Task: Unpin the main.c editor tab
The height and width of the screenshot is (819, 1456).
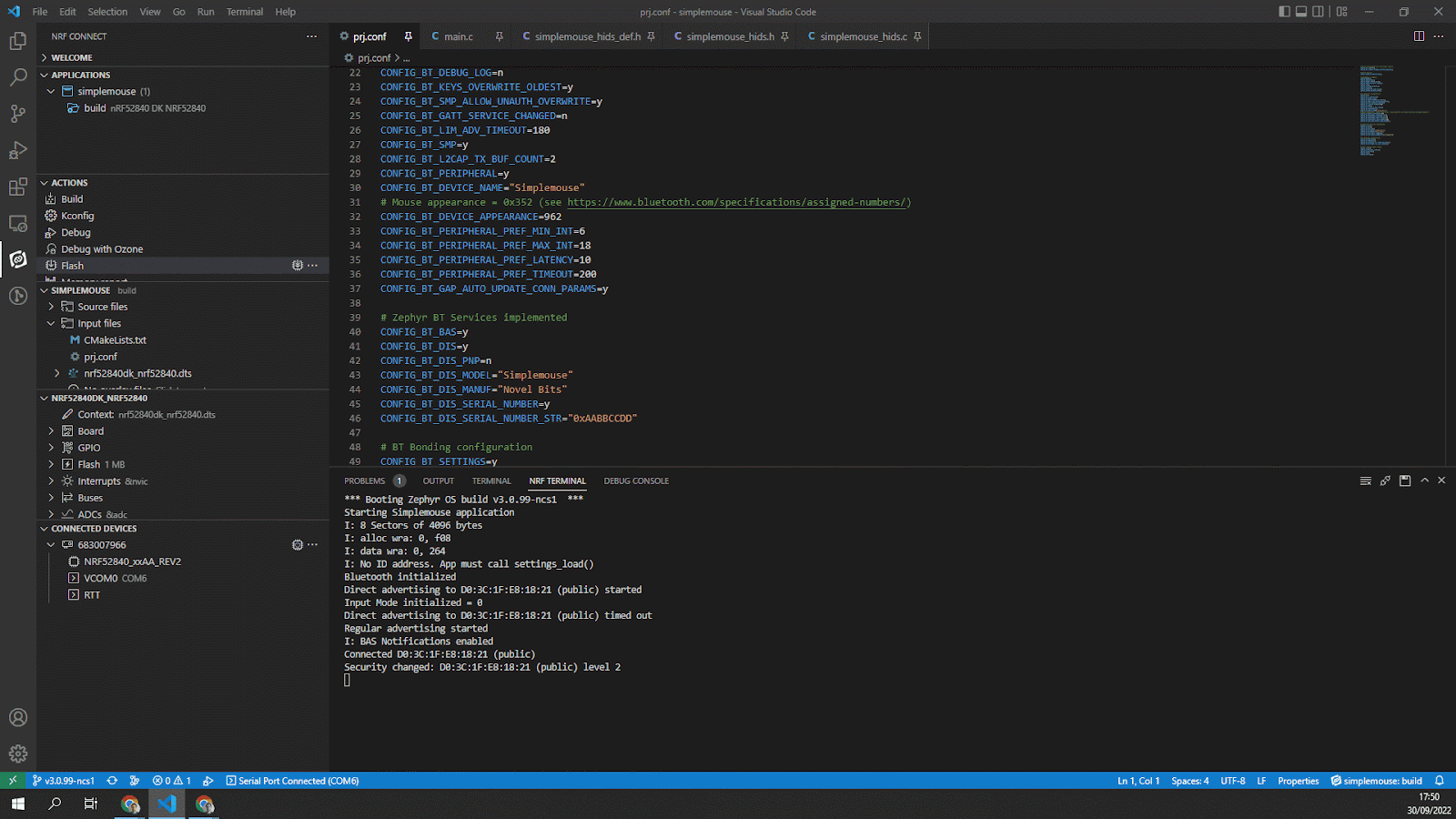Action: [x=499, y=36]
